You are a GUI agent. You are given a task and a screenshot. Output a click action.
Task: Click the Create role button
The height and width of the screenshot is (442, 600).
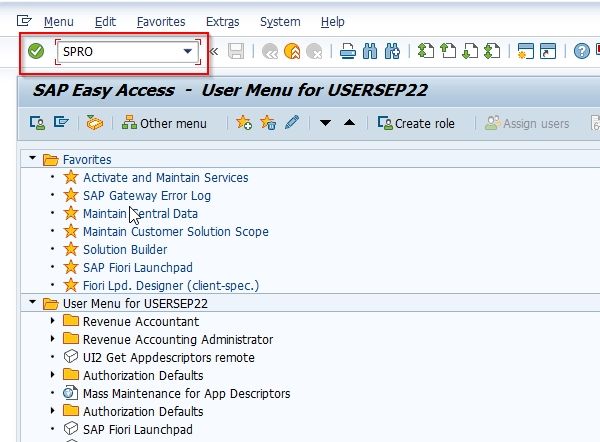point(416,123)
